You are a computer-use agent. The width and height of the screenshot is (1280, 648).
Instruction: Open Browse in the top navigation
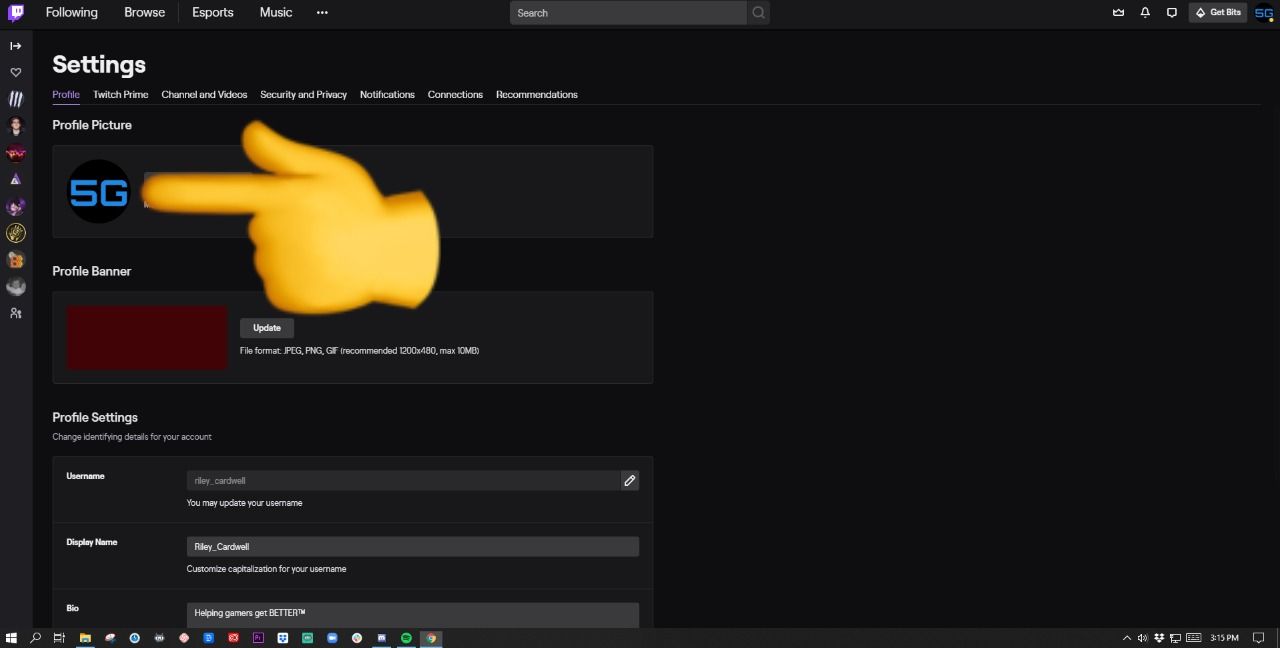144,13
